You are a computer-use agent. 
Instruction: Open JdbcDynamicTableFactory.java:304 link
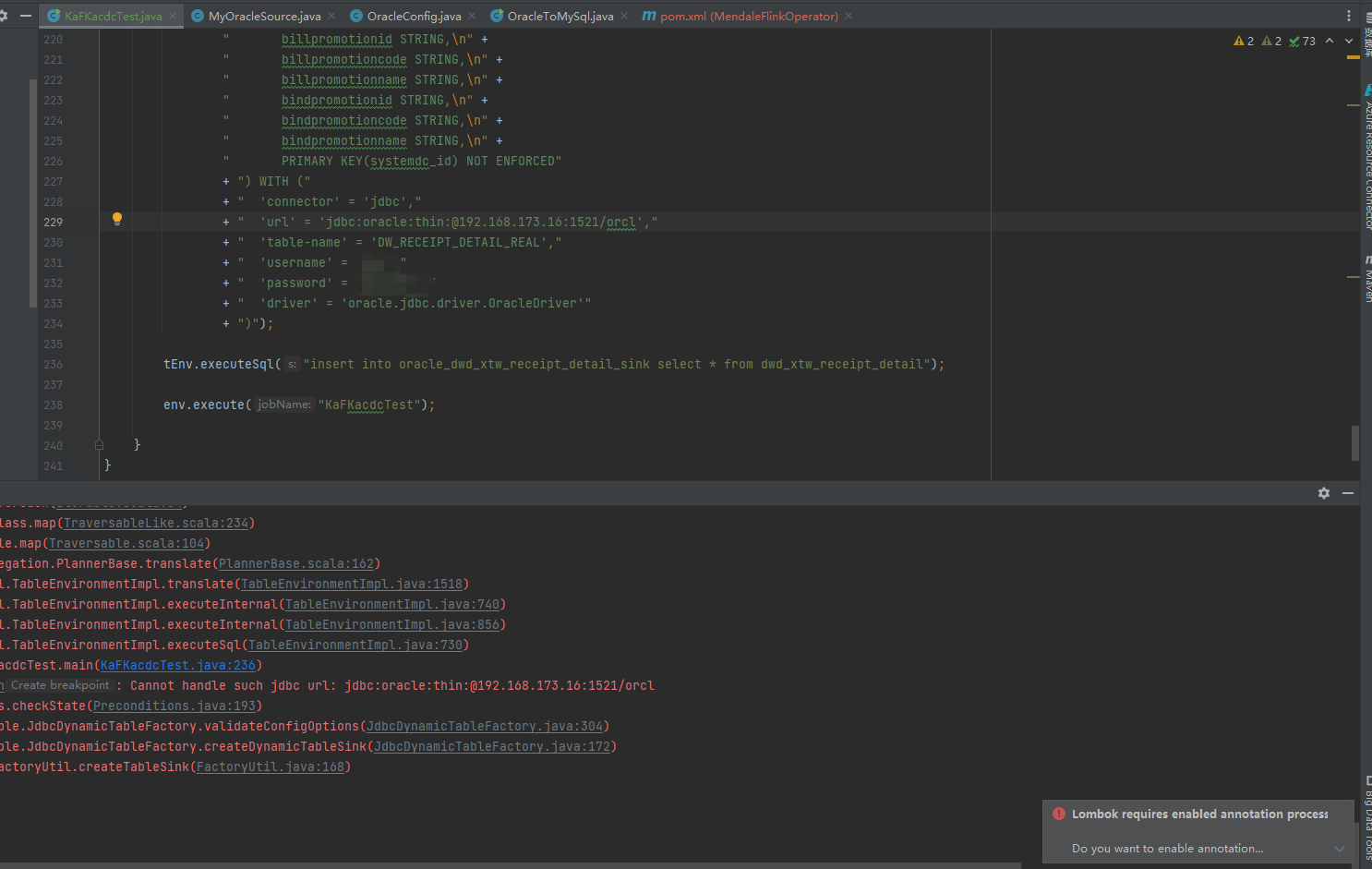(485, 726)
